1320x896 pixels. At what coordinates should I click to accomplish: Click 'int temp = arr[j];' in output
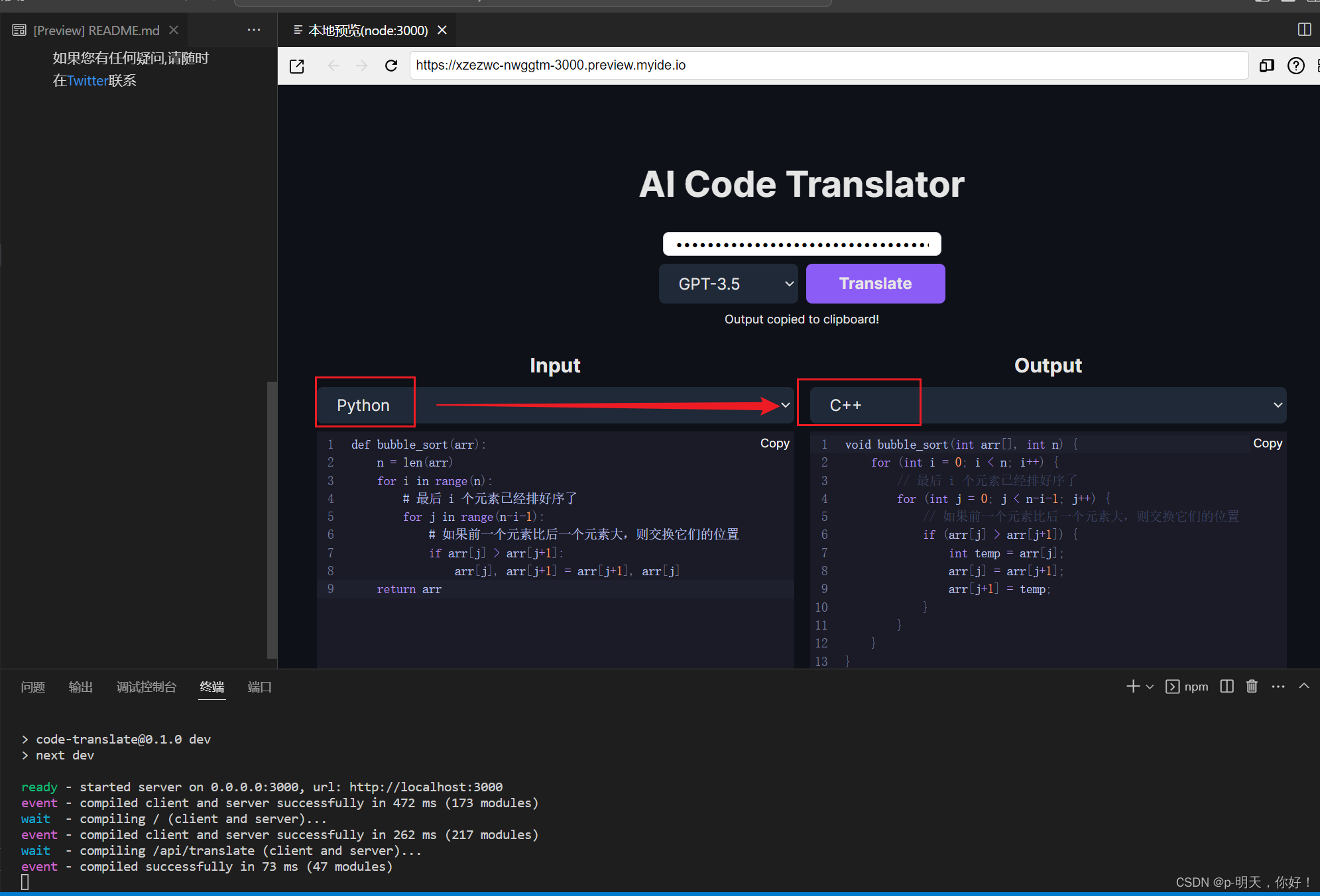tap(1006, 553)
